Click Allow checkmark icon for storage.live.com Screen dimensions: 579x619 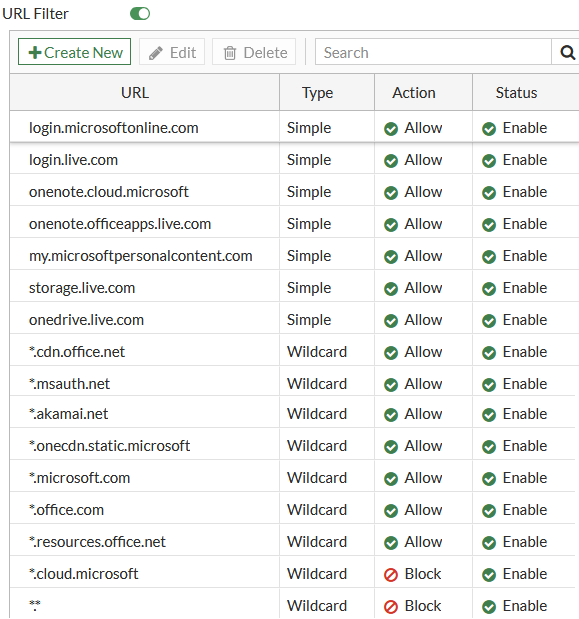pos(391,289)
